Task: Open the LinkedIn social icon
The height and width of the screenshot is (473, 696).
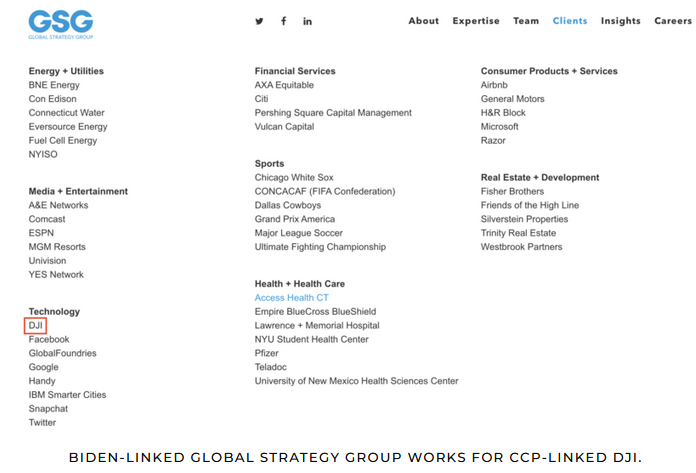Action: pos(308,21)
